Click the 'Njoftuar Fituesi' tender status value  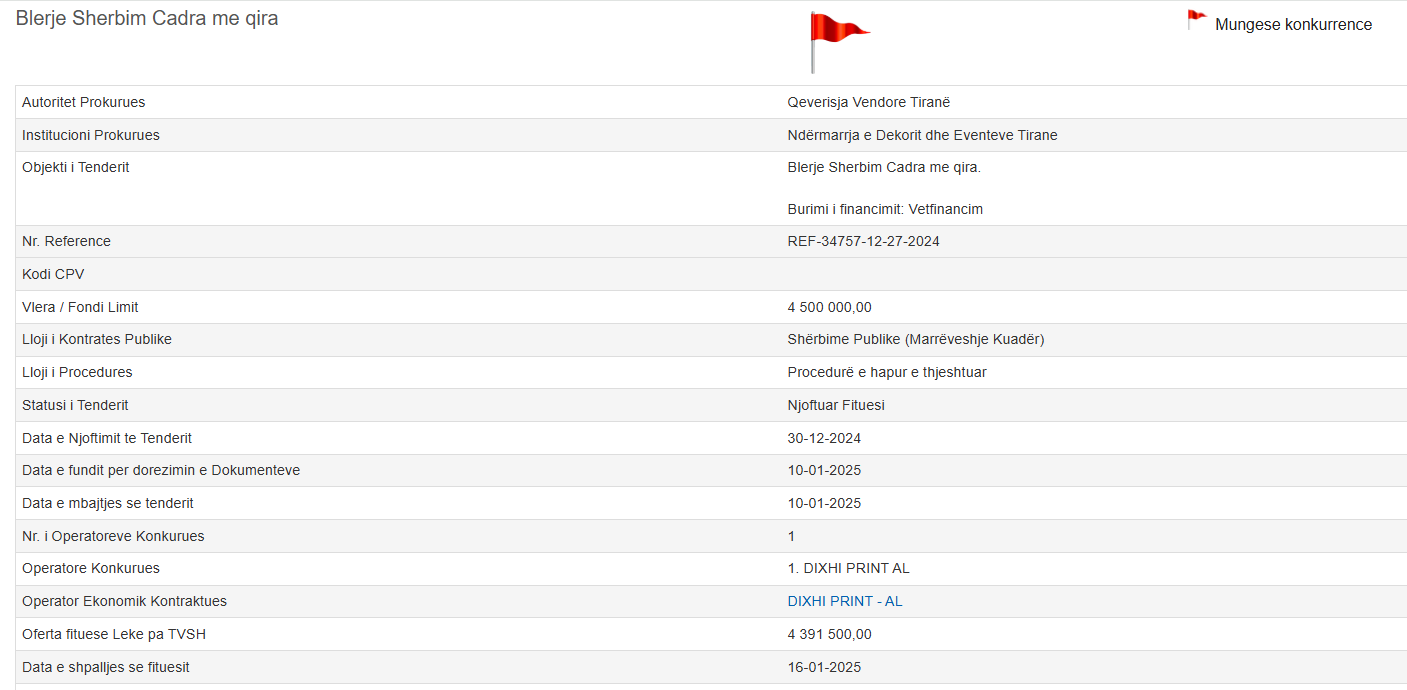click(x=836, y=405)
